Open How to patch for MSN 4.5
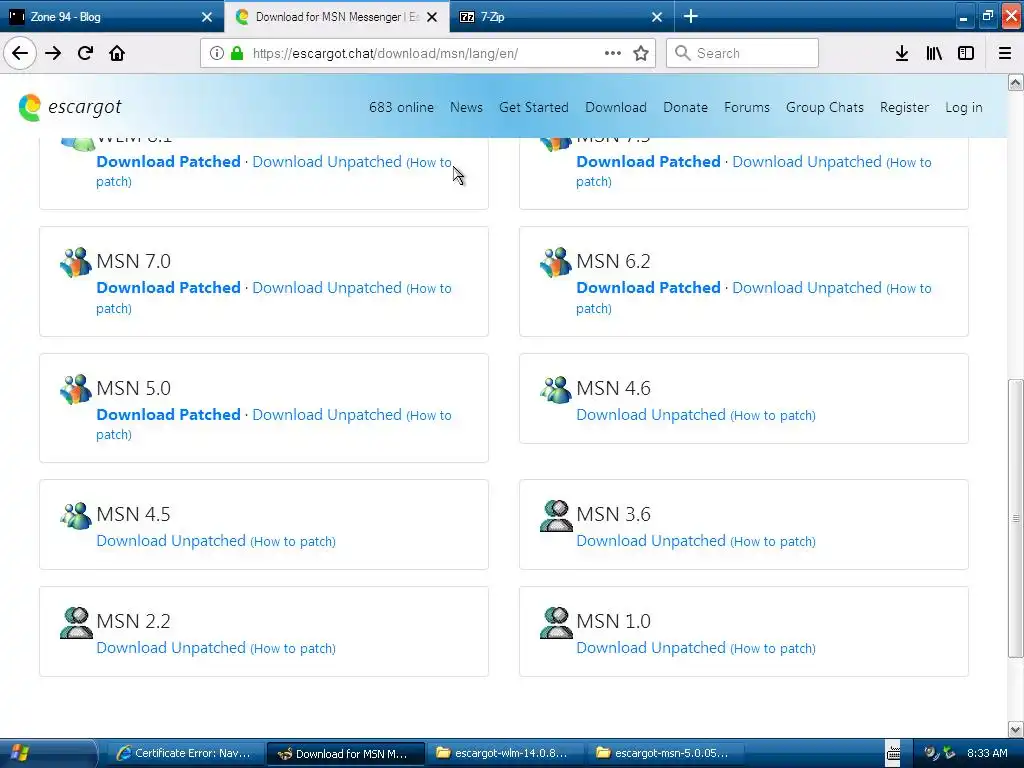 coord(293,541)
